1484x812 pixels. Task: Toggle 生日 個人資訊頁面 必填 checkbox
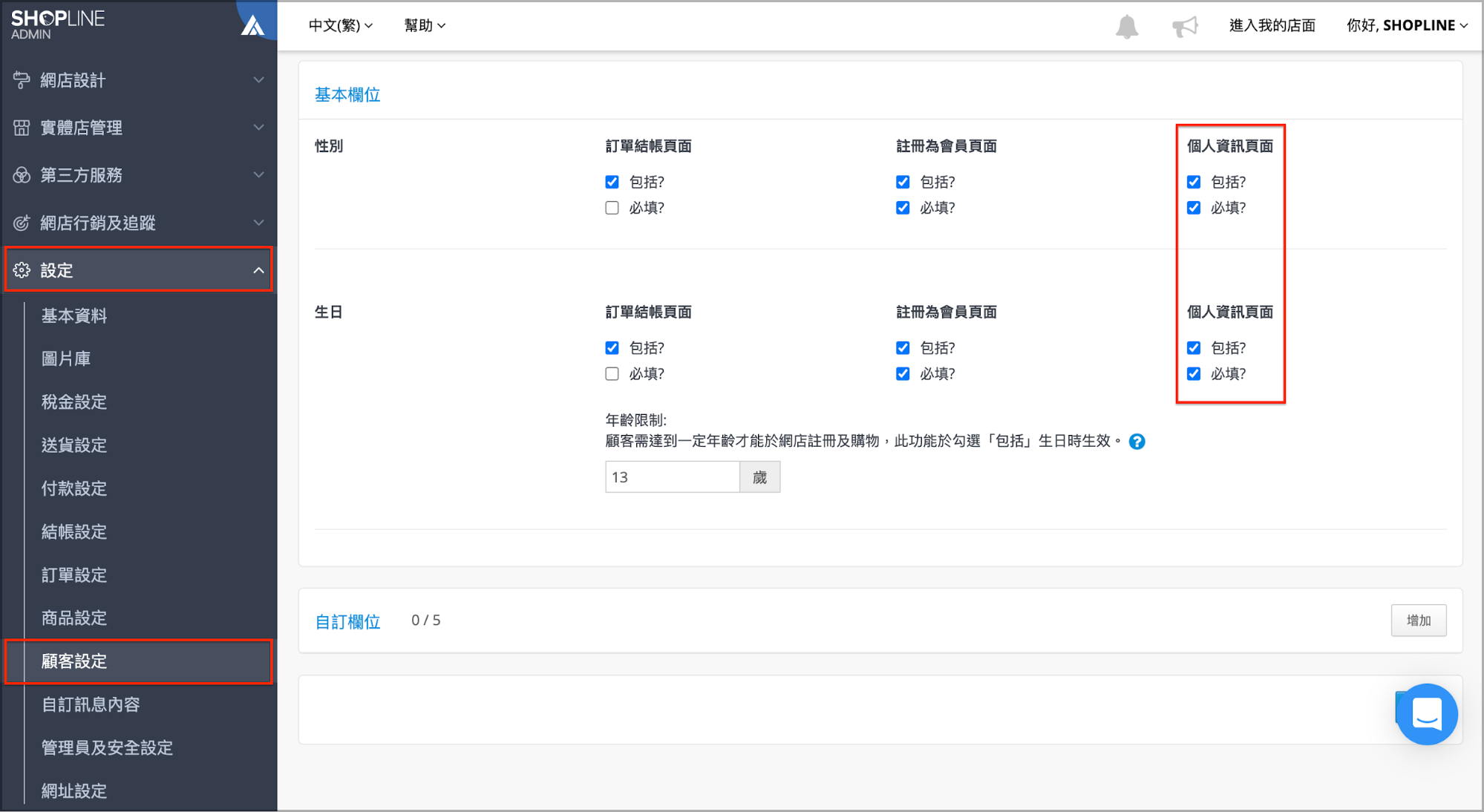coord(1194,374)
